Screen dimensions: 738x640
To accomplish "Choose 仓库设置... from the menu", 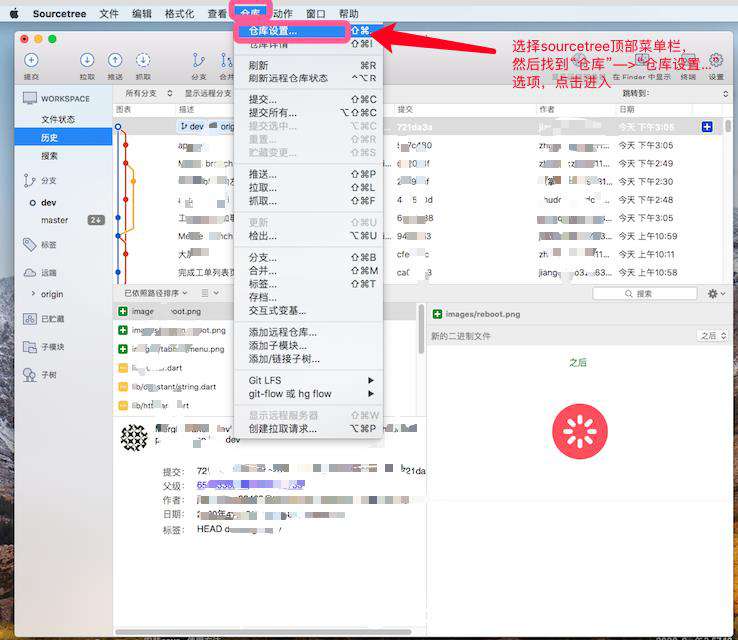I will click(308, 31).
